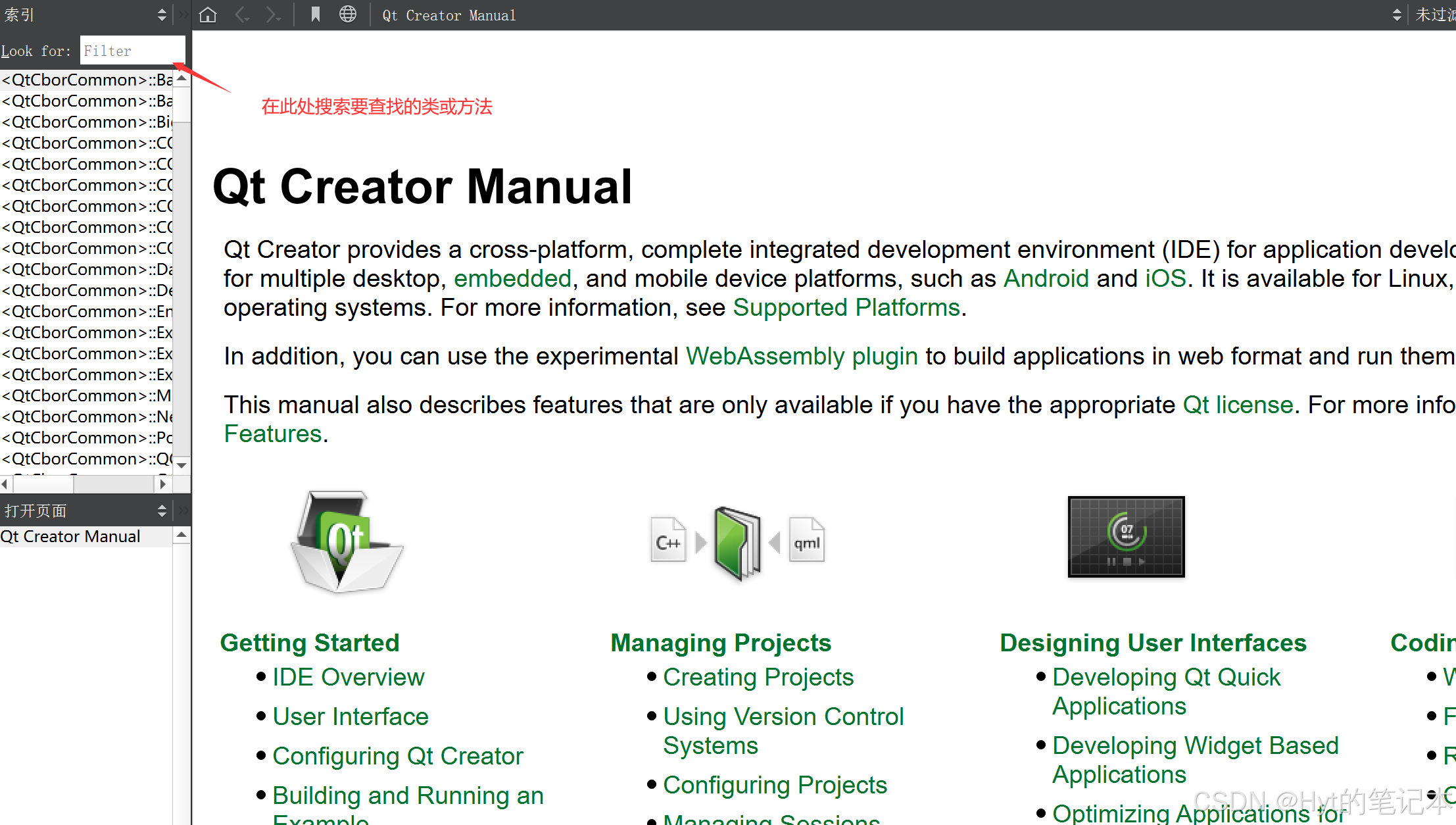Click the C++ file icon image
The width and height of the screenshot is (1456, 825).
pyautogui.click(x=667, y=542)
